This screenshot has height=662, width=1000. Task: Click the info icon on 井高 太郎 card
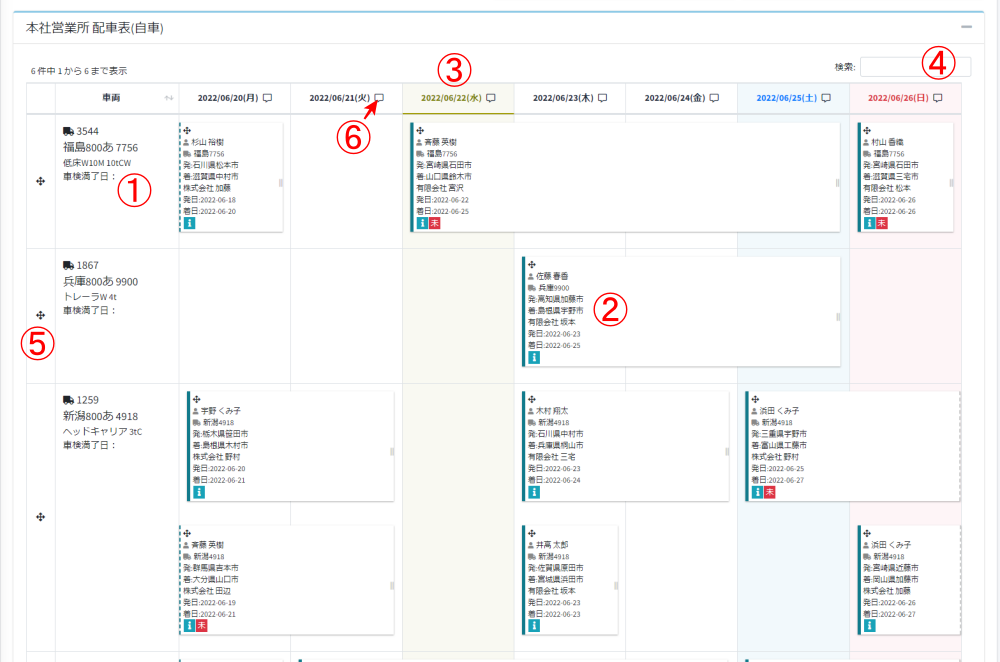pyautogui.click(x=534, y=626)
